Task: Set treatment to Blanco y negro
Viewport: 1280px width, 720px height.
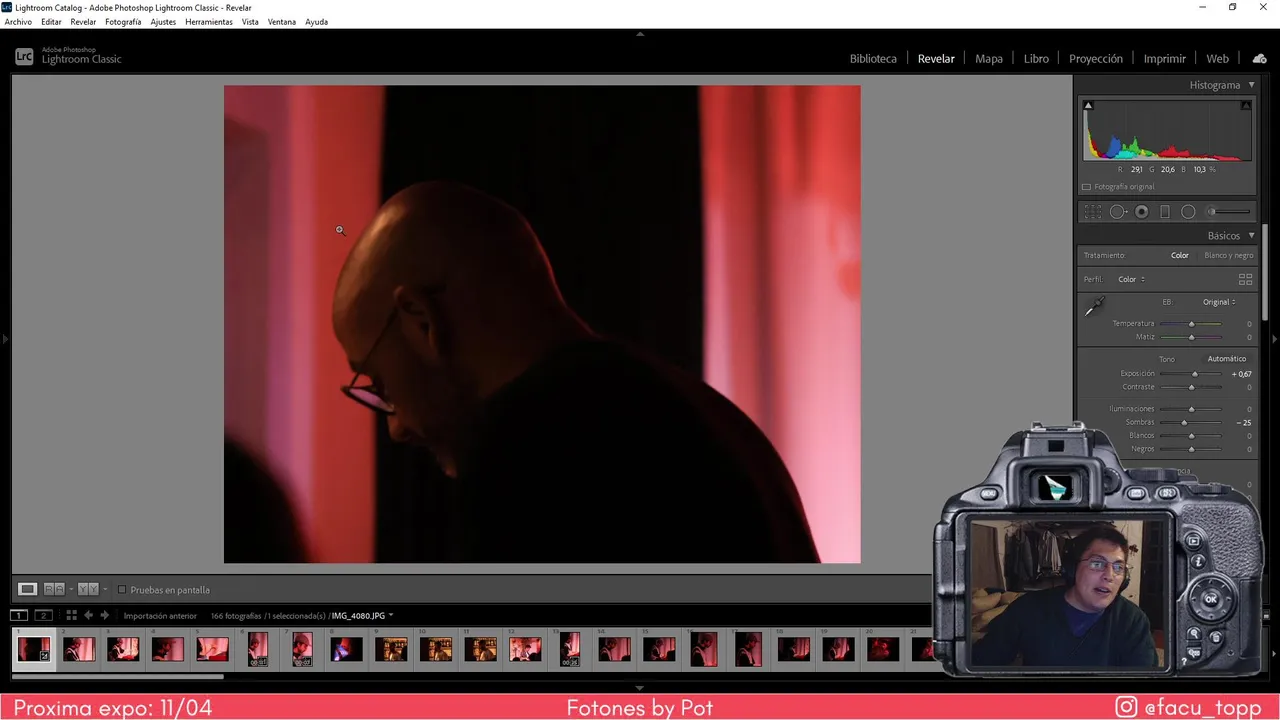Action: coord(1228,255)
